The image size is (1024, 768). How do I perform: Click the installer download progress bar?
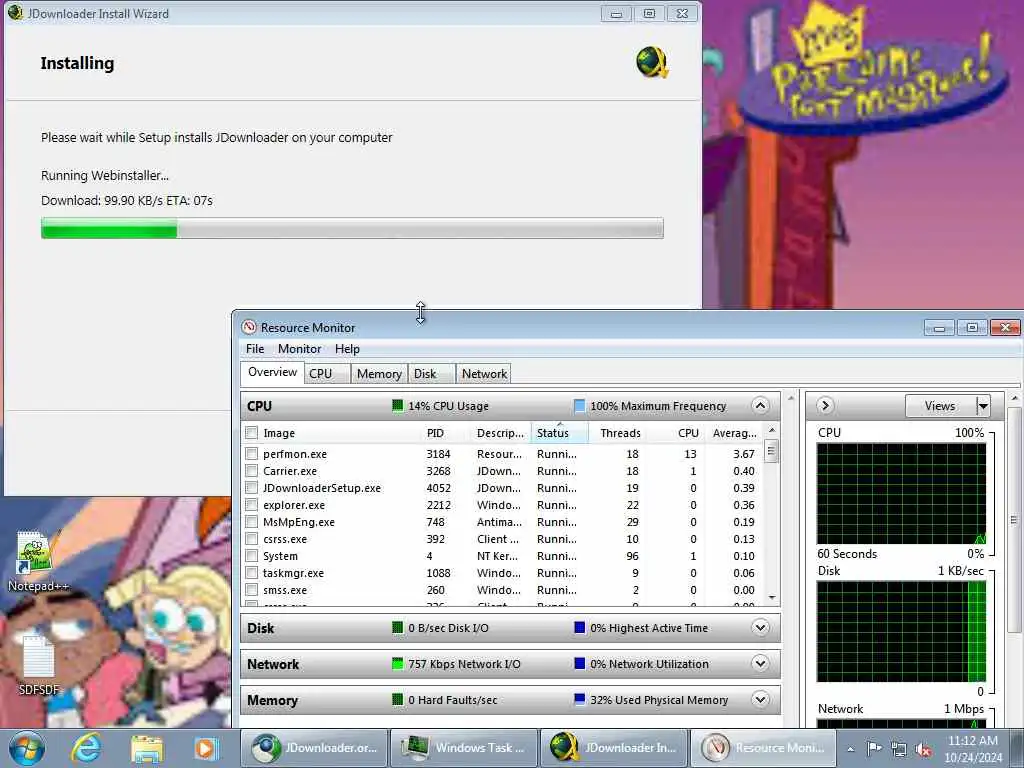point(352,228)
